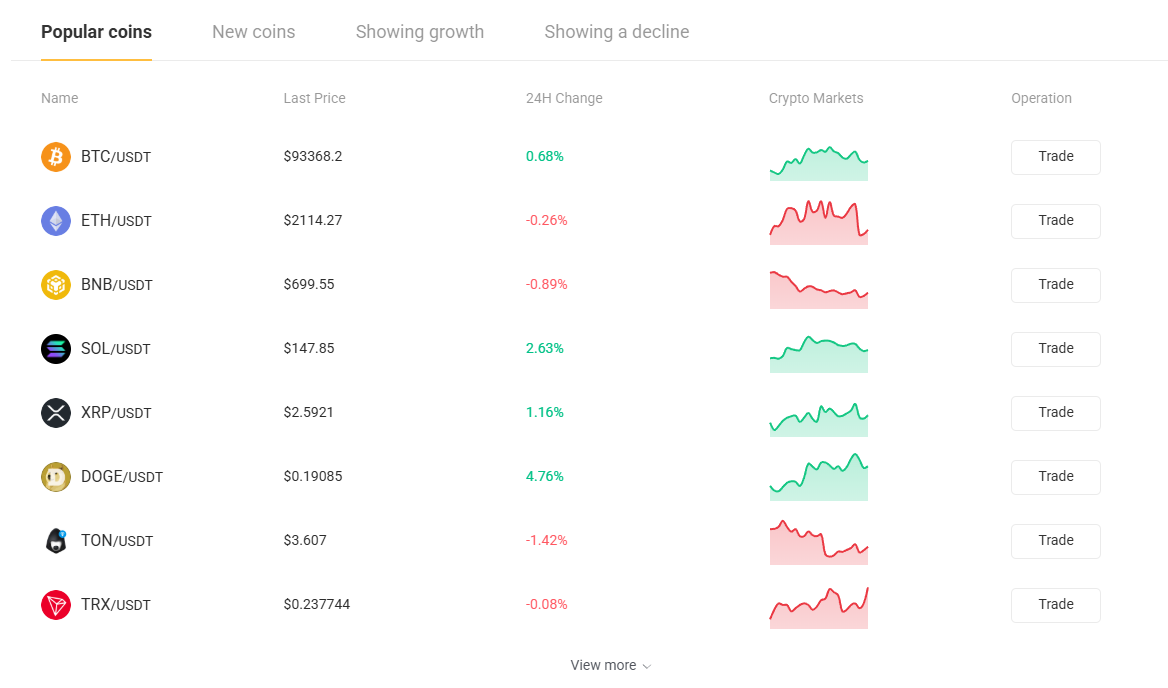
Task: Select the Showing a decline tab
Action: [616, 32]
